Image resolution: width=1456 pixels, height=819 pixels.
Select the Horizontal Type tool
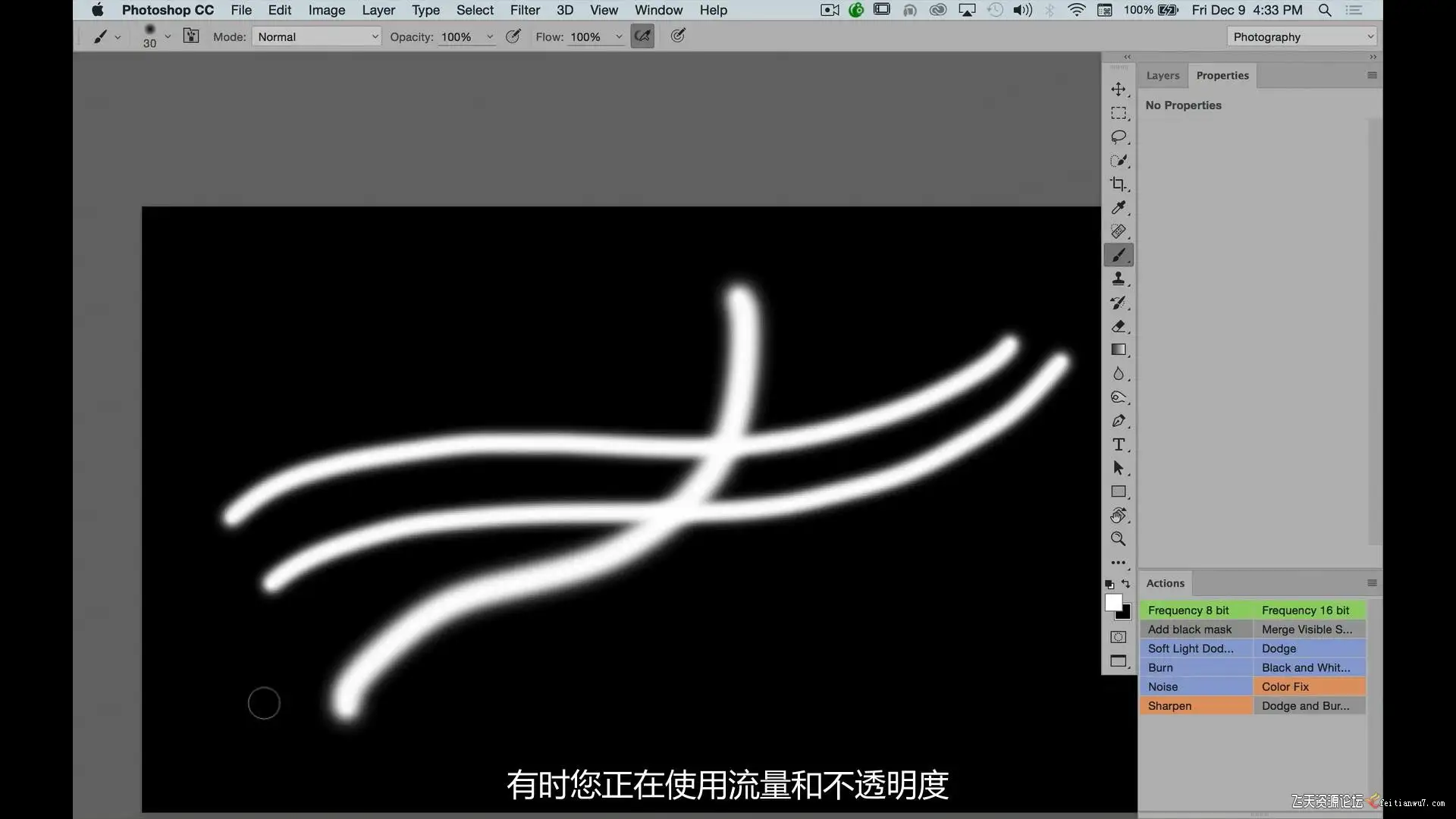coord(1119,445)
